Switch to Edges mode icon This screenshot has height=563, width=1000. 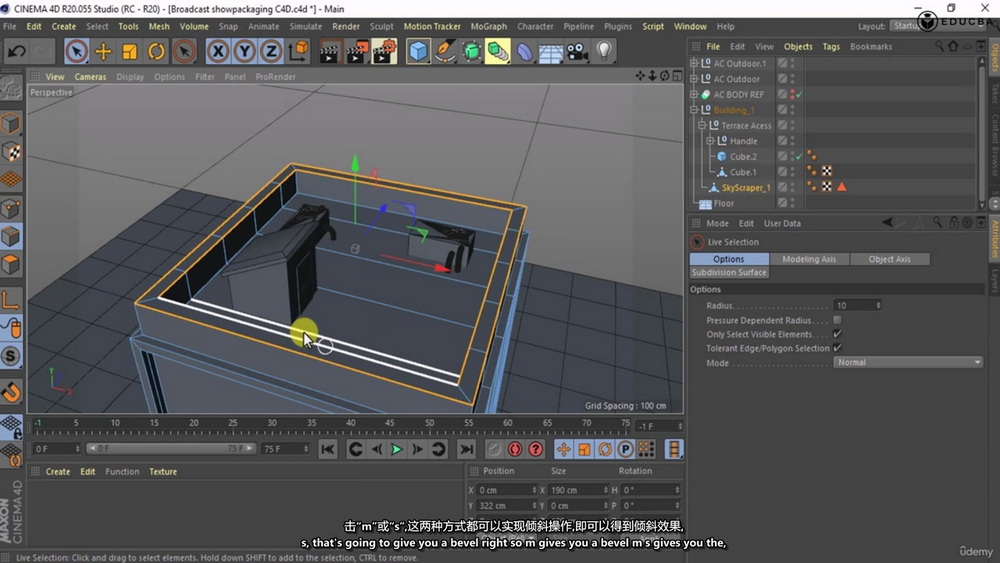[x=11, y=237]
